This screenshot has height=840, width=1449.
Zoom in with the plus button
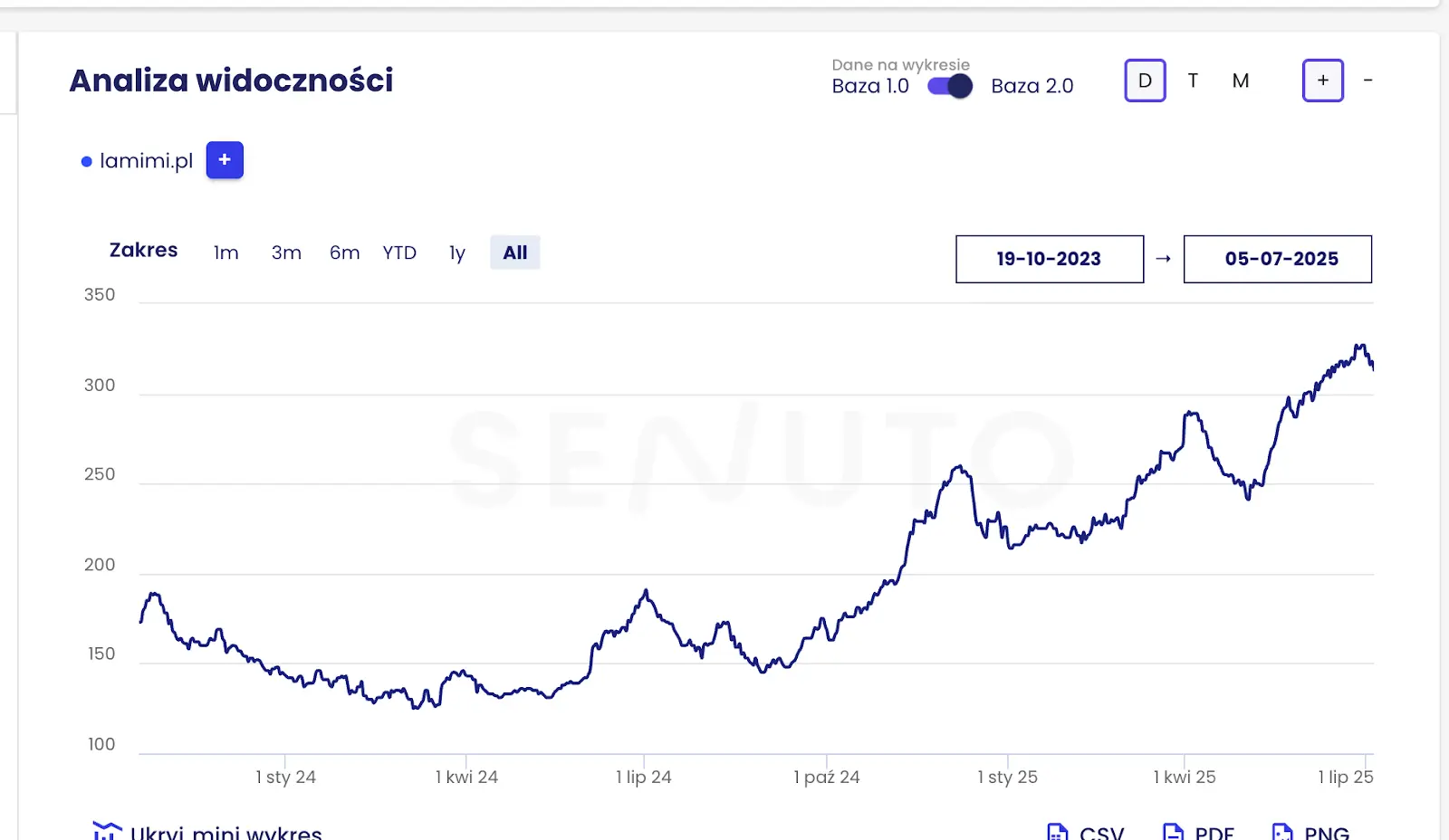click(1323, 81)
